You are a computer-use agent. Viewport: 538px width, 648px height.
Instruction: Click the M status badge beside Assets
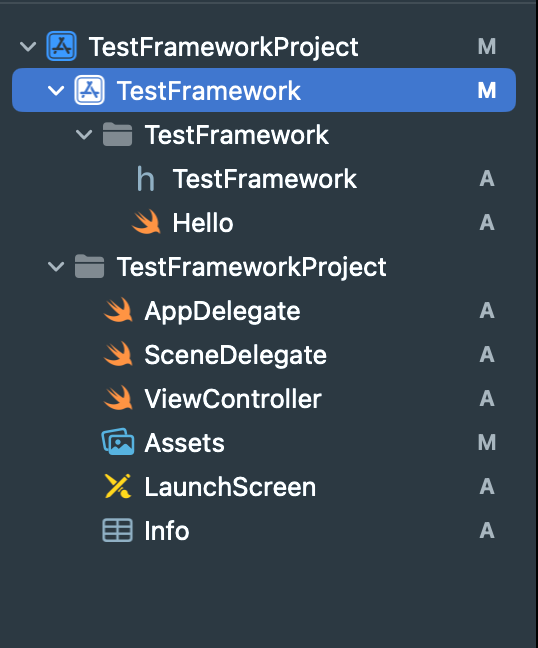pyautogui.click(x=487, y=443)
